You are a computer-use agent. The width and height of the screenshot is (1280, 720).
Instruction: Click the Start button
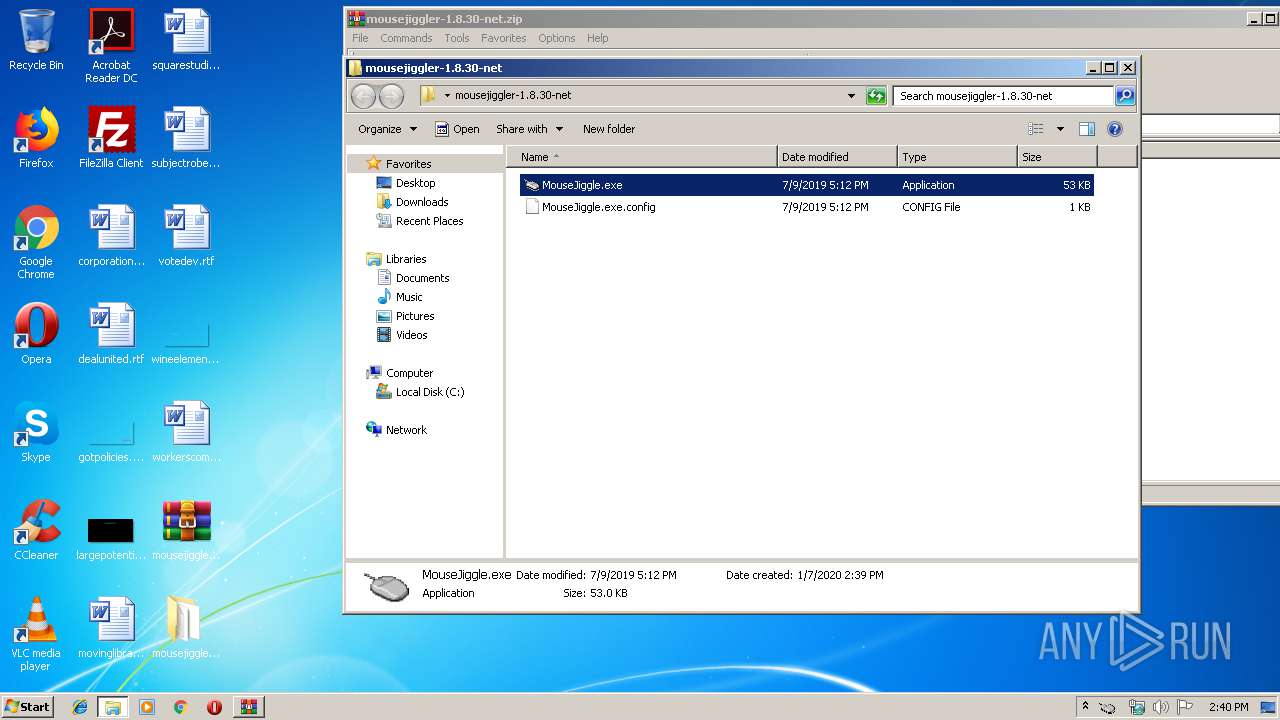pos(28,707)
